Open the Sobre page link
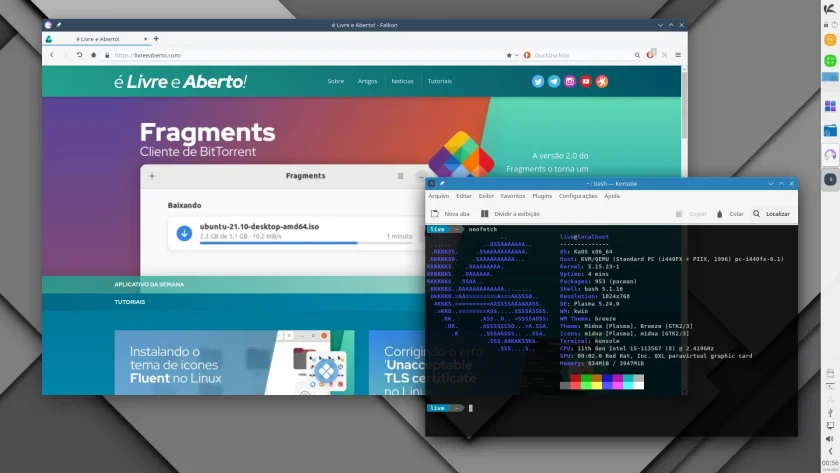Screen dimensions: 840x473 click(336, 81)
